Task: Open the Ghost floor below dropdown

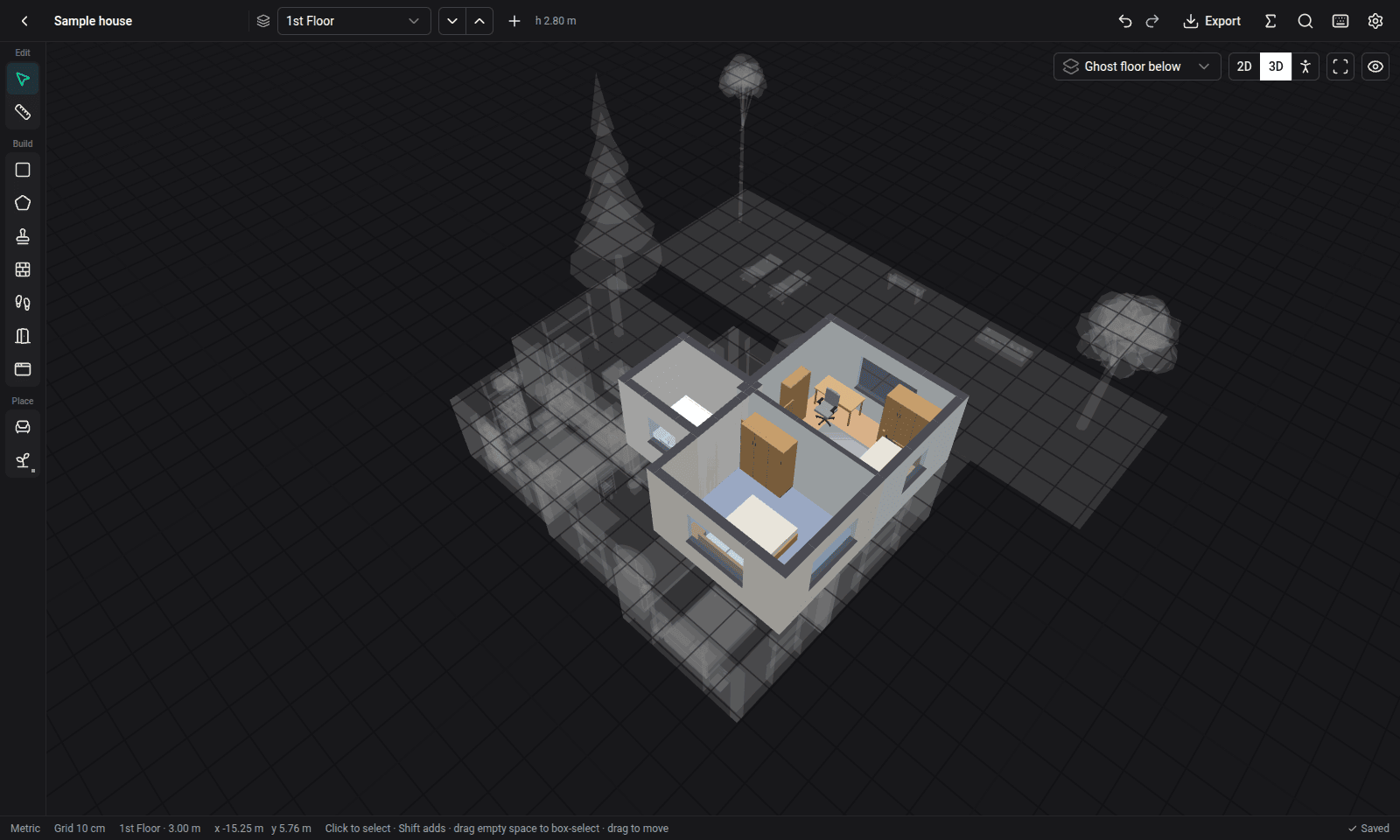Action: pos(1137,66)
